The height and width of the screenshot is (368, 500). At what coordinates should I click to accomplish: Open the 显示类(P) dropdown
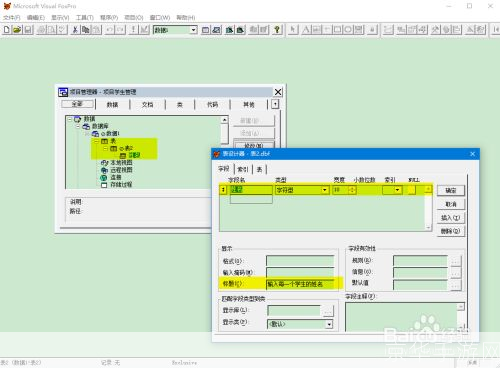coord(329,324)
